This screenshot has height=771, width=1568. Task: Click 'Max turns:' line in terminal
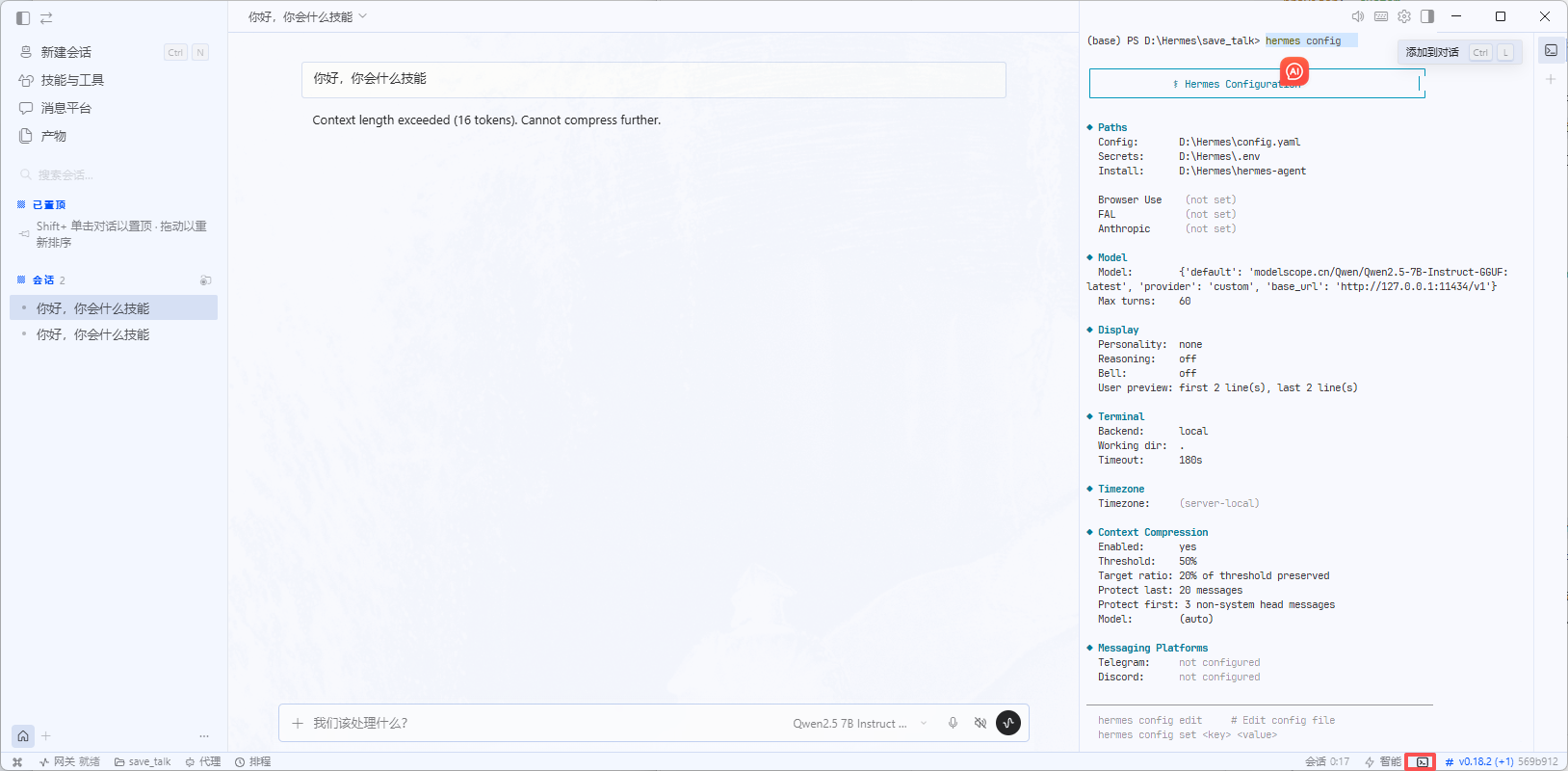(x=1144, y=301)
